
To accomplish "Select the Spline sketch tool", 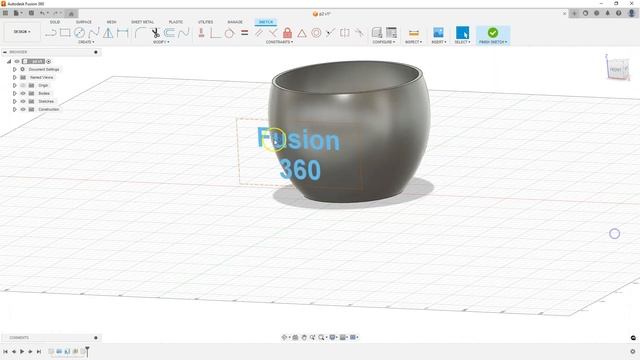I will (x=94, y=33).
